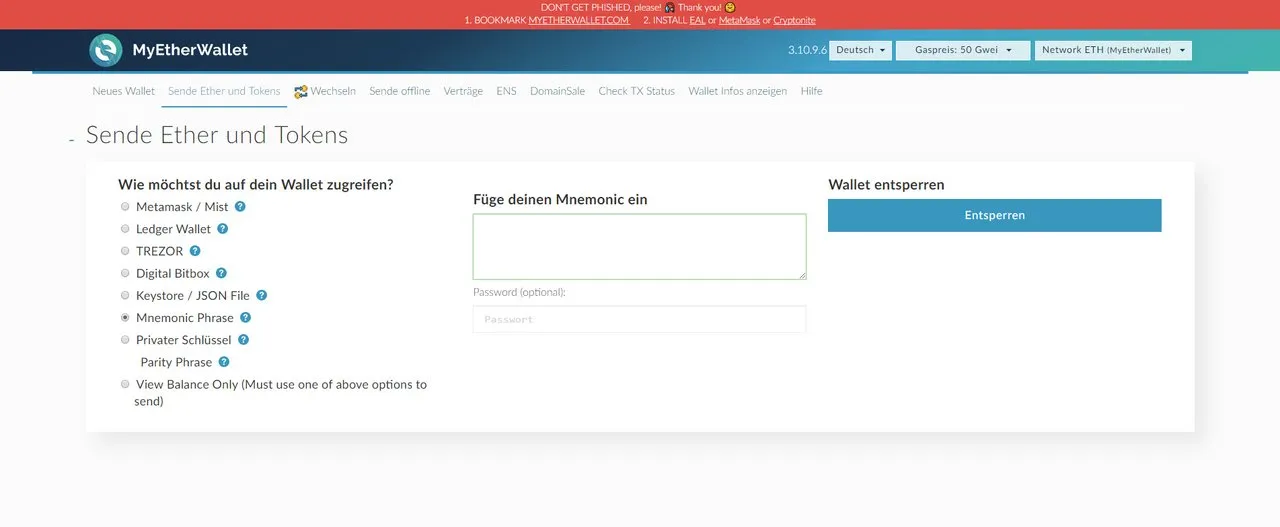Select View Balance Only radio option
Image resolution: width=1280 pixels, height=527 pixels.
[125, 384]
